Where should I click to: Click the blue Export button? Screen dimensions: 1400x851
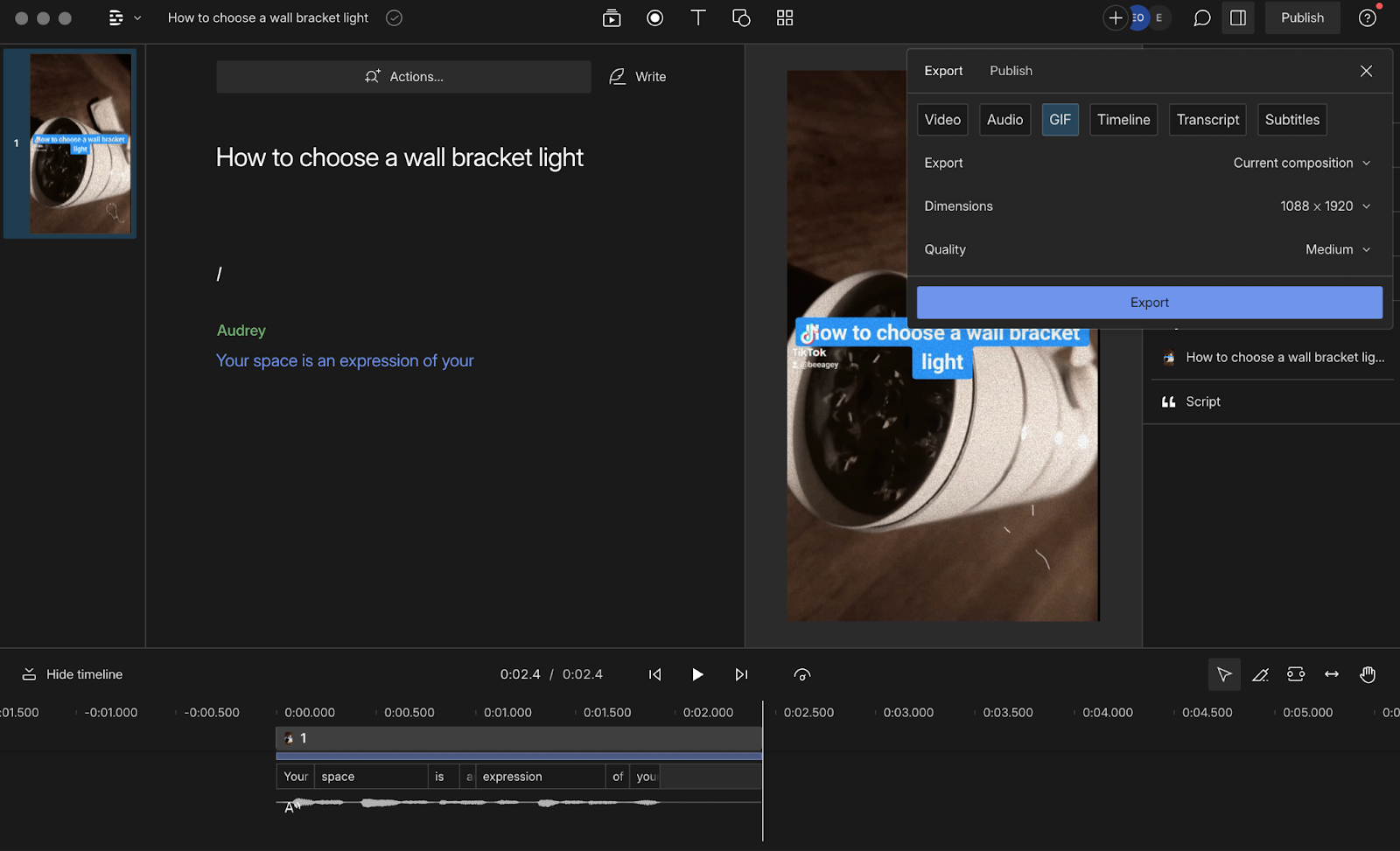[1149, 302]
